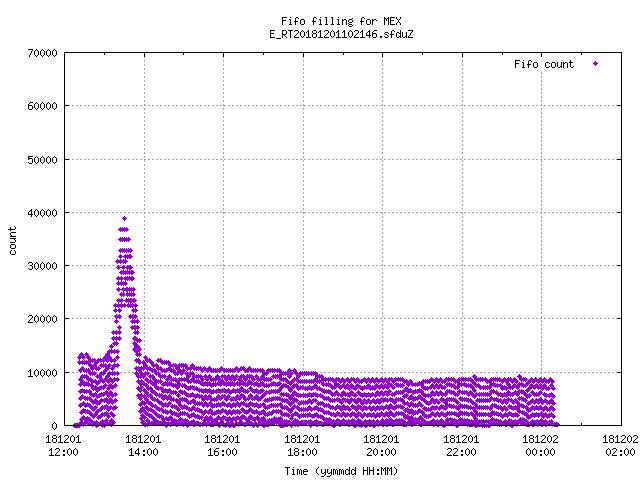Viewport: 640px width, 480px height.
Task: Click the x-axis tick label 181201 16:00
Action: click(222, 446)
